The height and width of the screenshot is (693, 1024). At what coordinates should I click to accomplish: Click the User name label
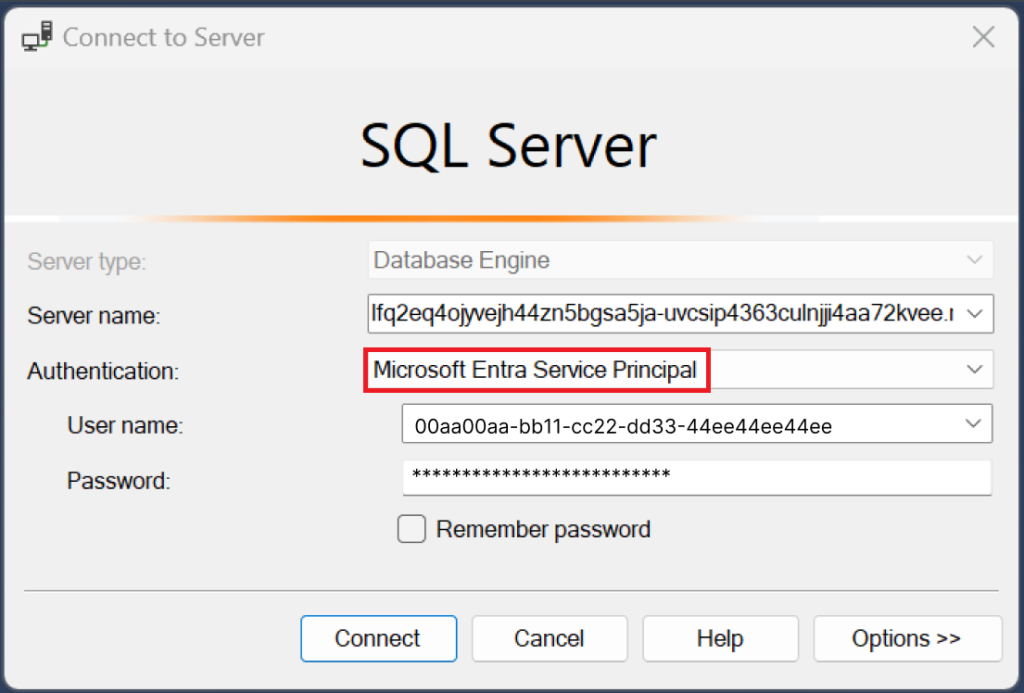click(x=125, y=426)
